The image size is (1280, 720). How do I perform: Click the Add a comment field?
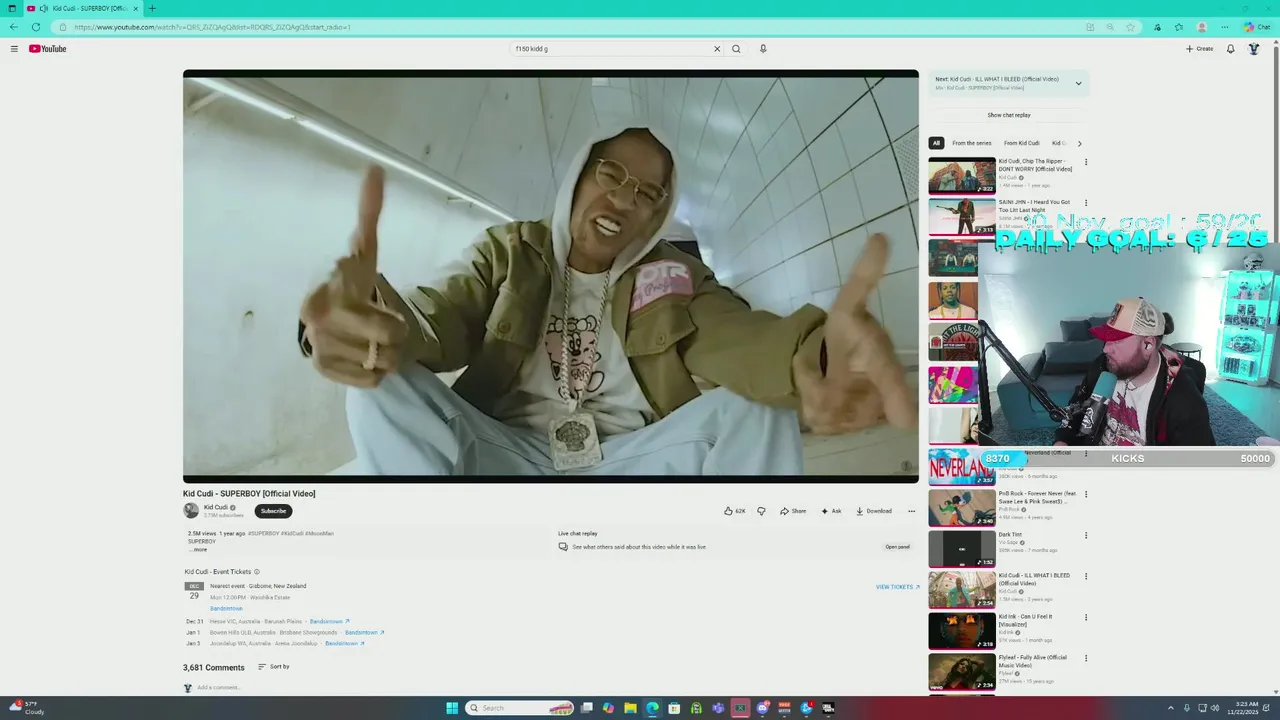(220, 687)
